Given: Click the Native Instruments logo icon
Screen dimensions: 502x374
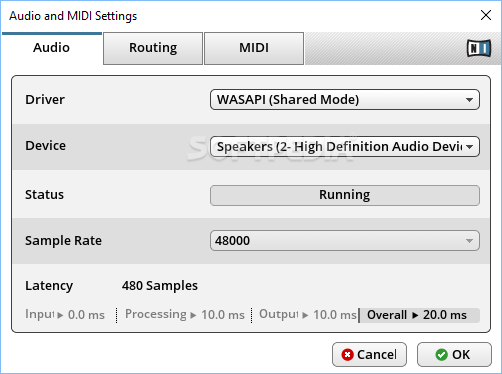Looking at the screenshot, I should point(479,48).
